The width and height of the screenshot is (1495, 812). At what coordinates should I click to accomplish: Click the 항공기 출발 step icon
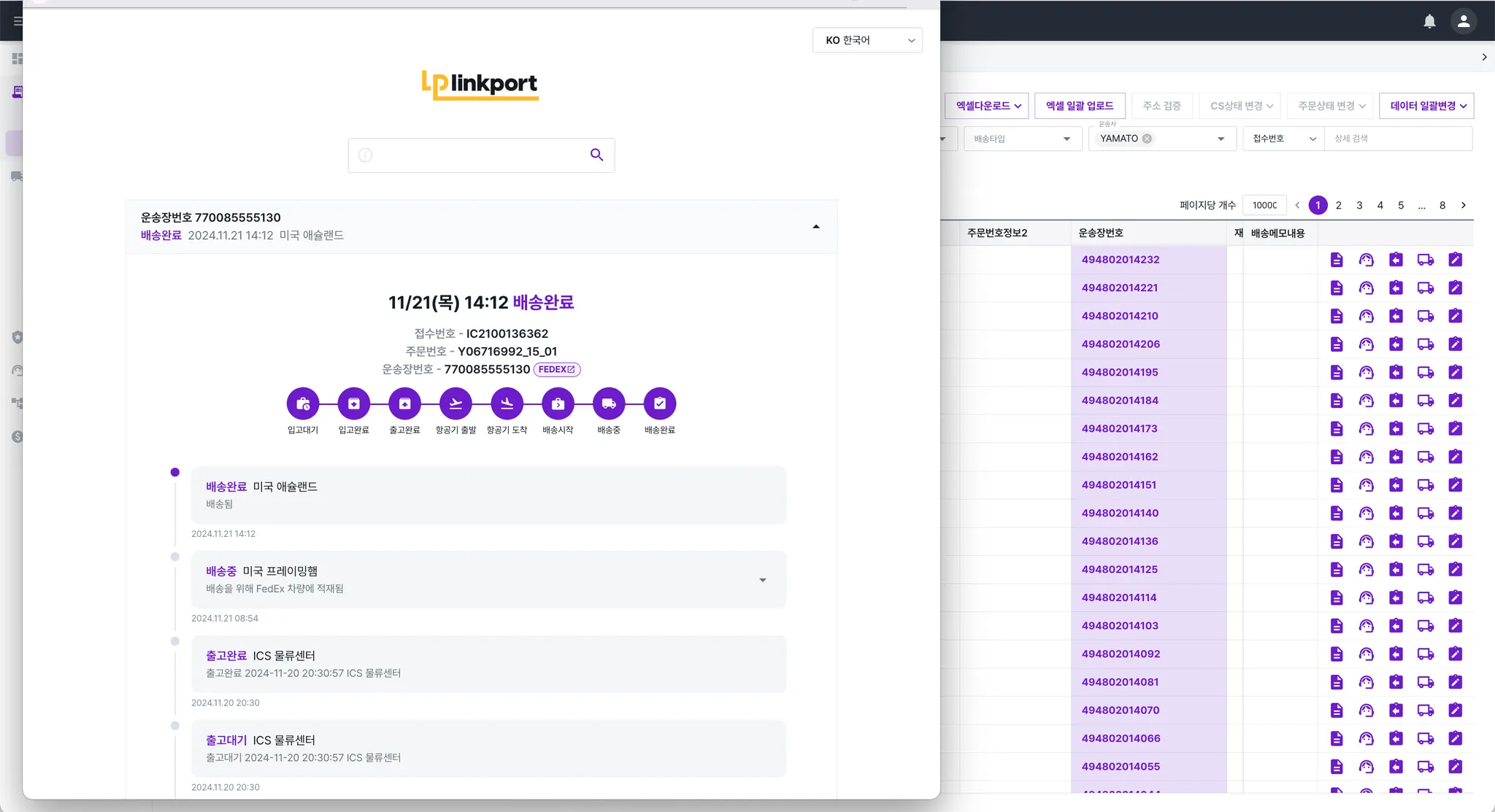(456, 403)
